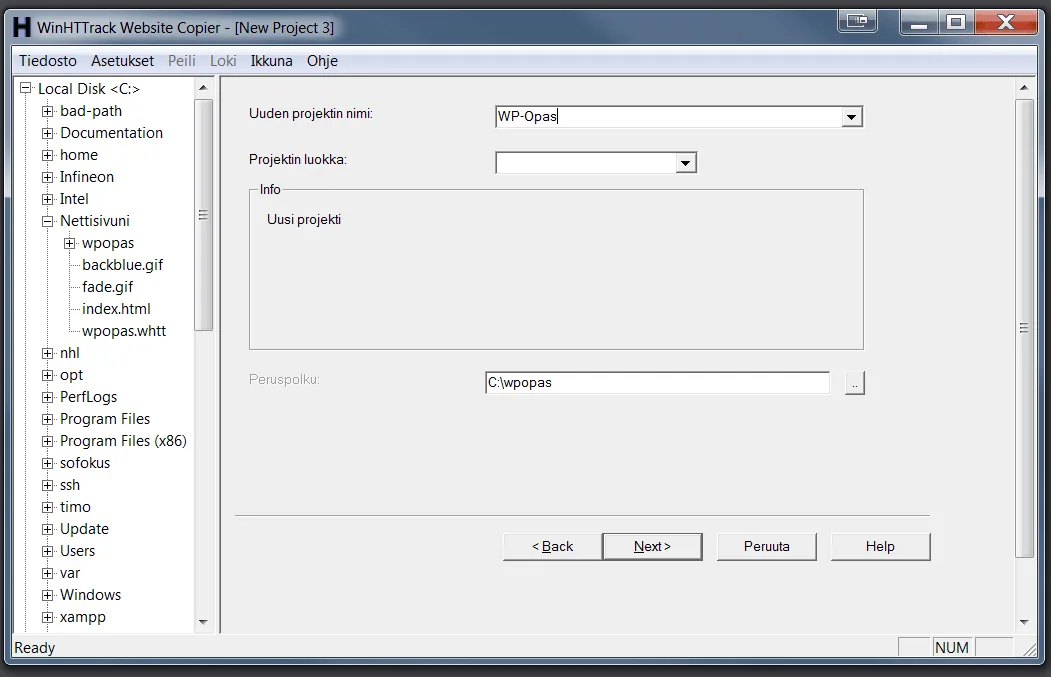
Task: Open the Tiedosto menu
Action: (48, 61)
